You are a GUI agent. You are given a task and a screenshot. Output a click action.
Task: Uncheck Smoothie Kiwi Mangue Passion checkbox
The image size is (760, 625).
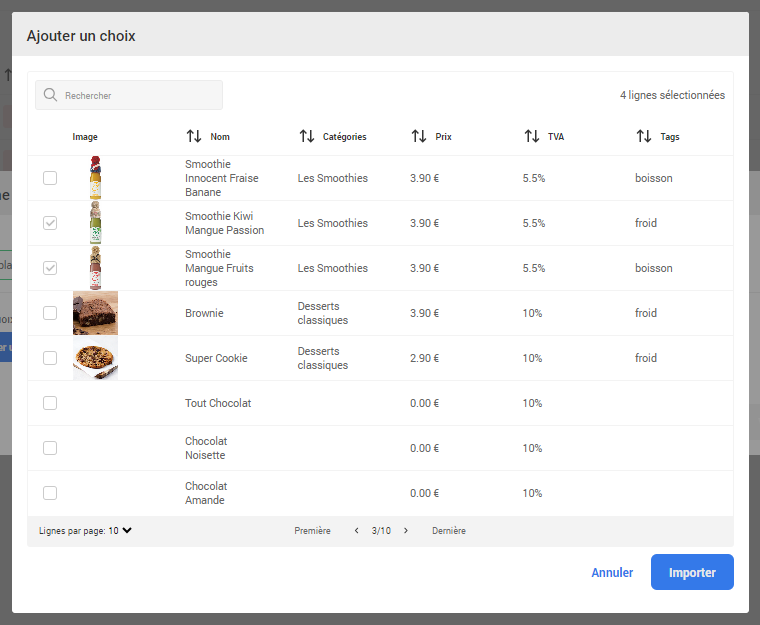pos(50,223)
